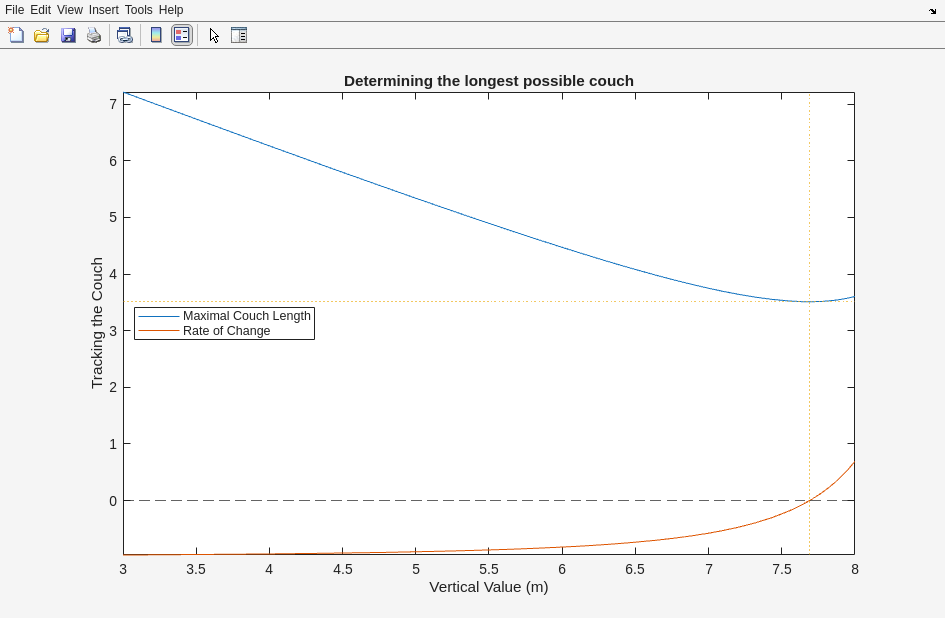Open the File menu
Viewport: 945px width, 618px height.
[14, 10]
